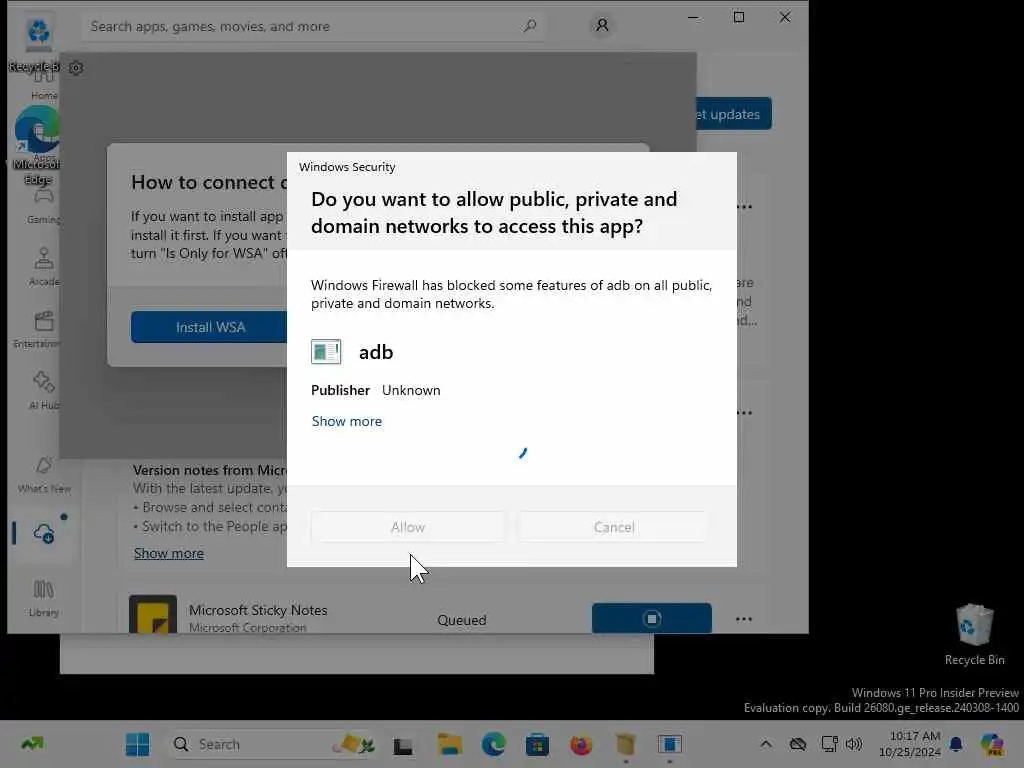Open AI Hub in Store sidebar
1024x768 pixels.
point(44,391)
